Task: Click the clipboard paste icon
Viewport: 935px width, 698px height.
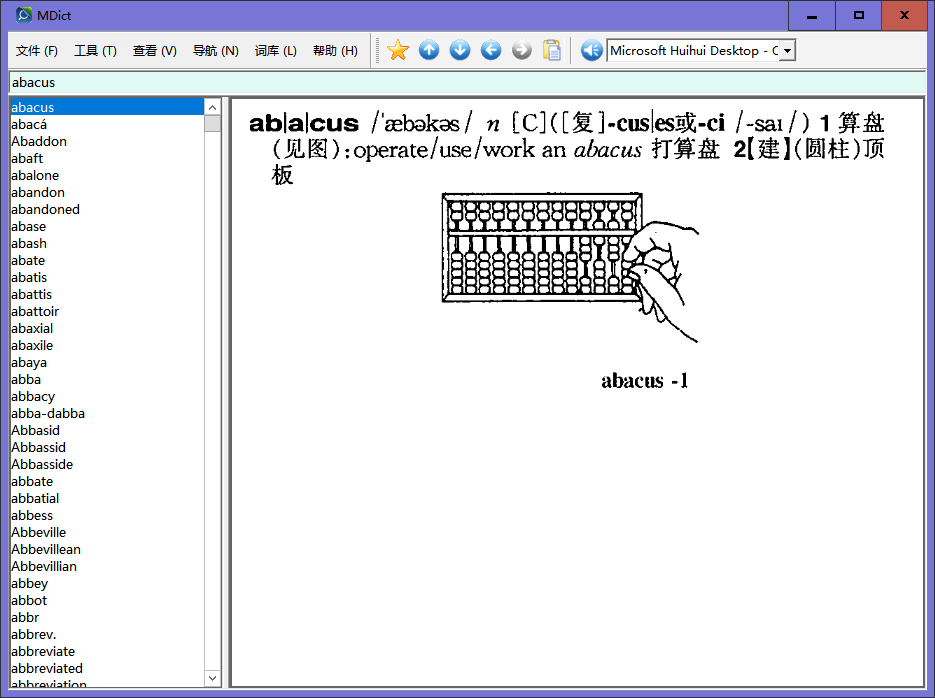Action: [x=552, y=50]
